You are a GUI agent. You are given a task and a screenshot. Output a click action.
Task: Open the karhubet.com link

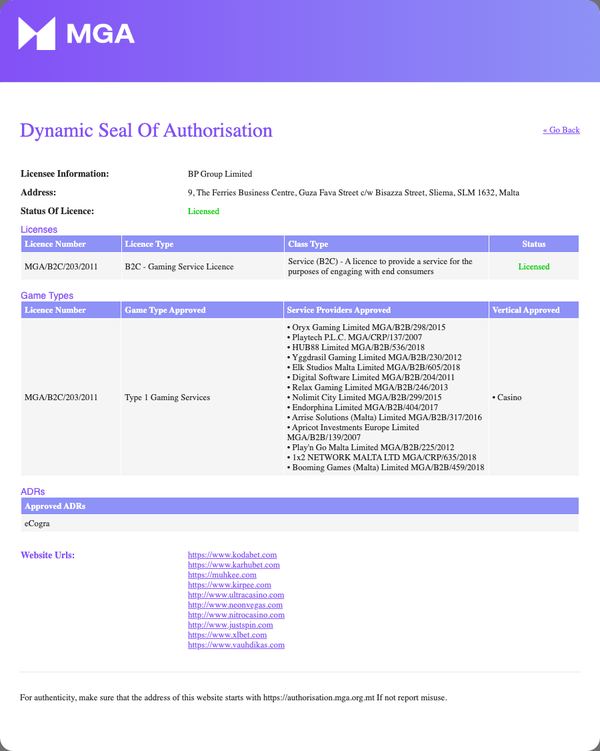[x=234, y=565]
